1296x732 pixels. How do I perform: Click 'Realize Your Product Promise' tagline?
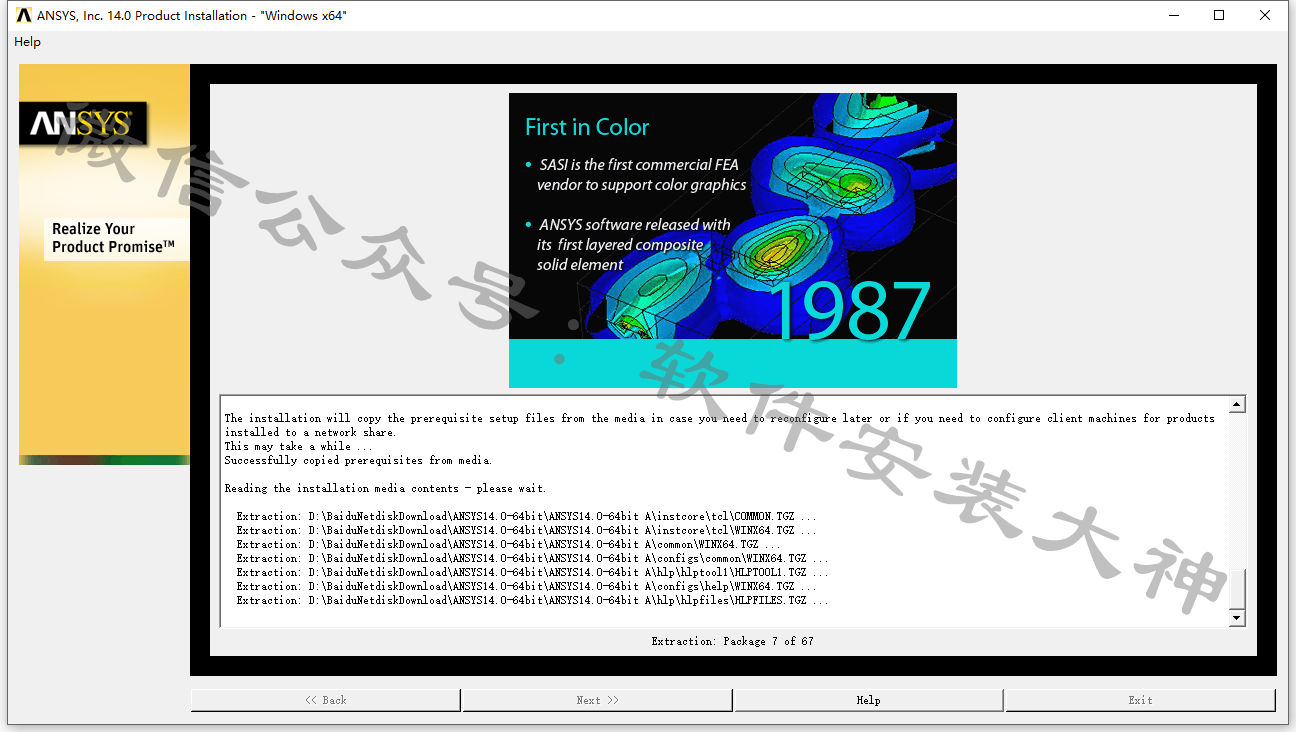click(x=113, y=238)
